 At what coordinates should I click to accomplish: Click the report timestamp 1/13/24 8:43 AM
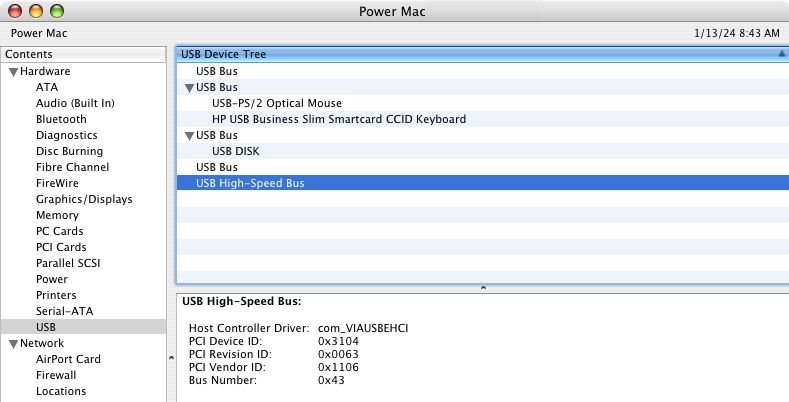[737, 33]
